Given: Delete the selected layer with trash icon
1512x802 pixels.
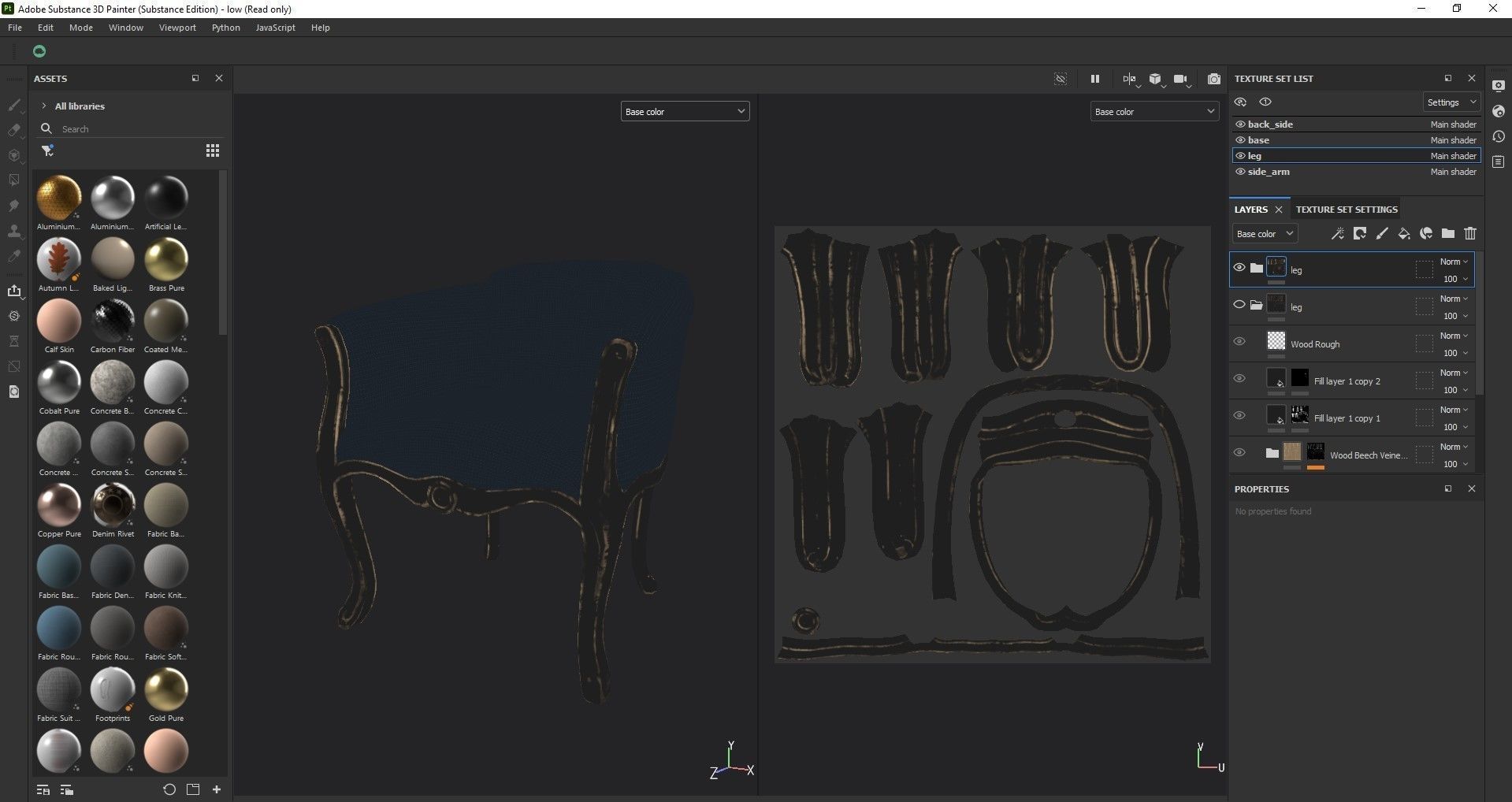Looking at the screenshot, I should pos(1470,233).
